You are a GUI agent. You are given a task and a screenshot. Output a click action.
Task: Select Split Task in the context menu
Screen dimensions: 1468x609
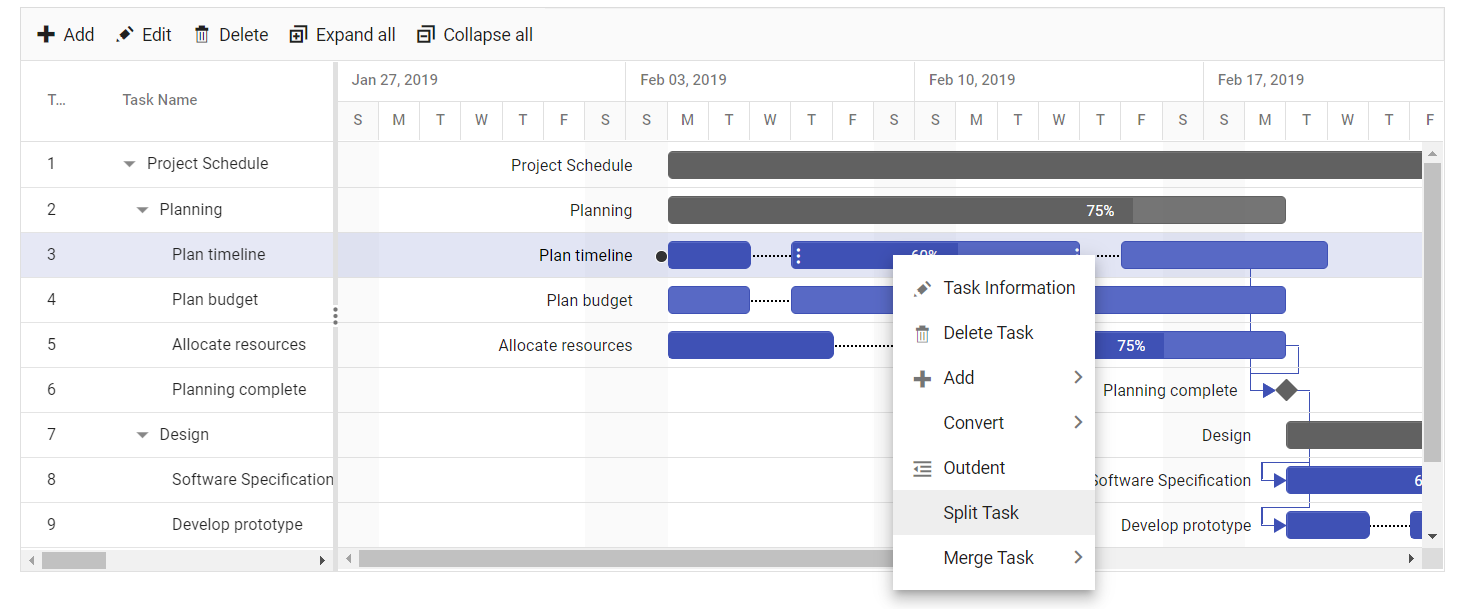(x=994, y=513)
